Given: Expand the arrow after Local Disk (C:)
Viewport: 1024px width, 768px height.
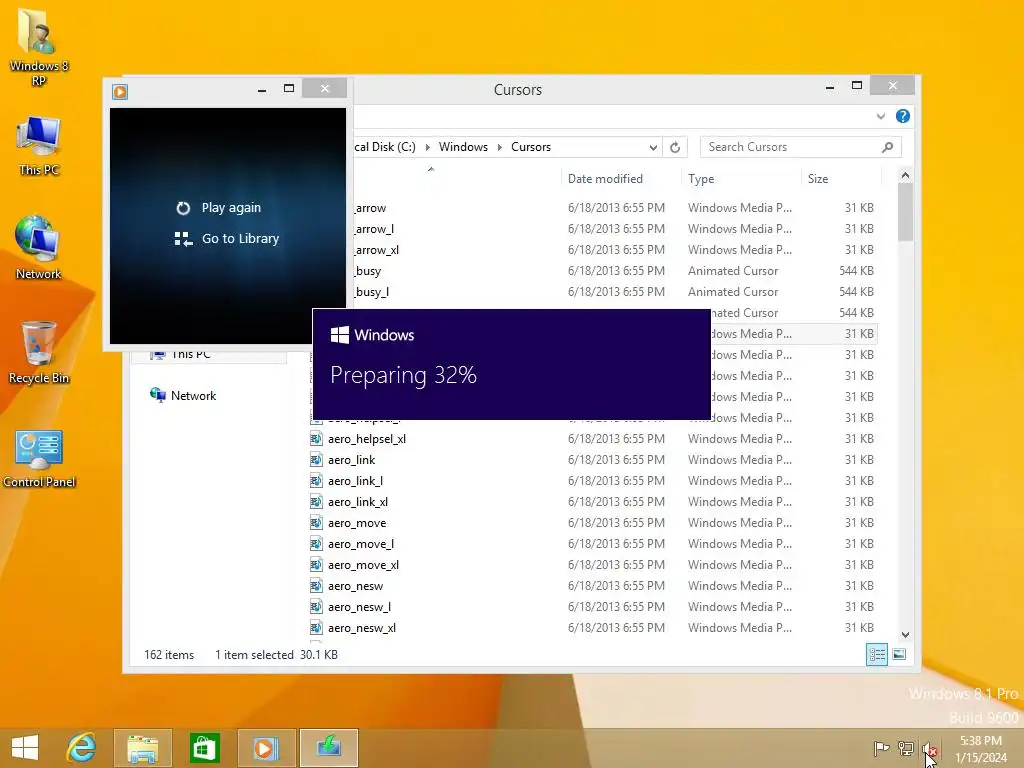Looking at the screenshot, I should 427,147.
